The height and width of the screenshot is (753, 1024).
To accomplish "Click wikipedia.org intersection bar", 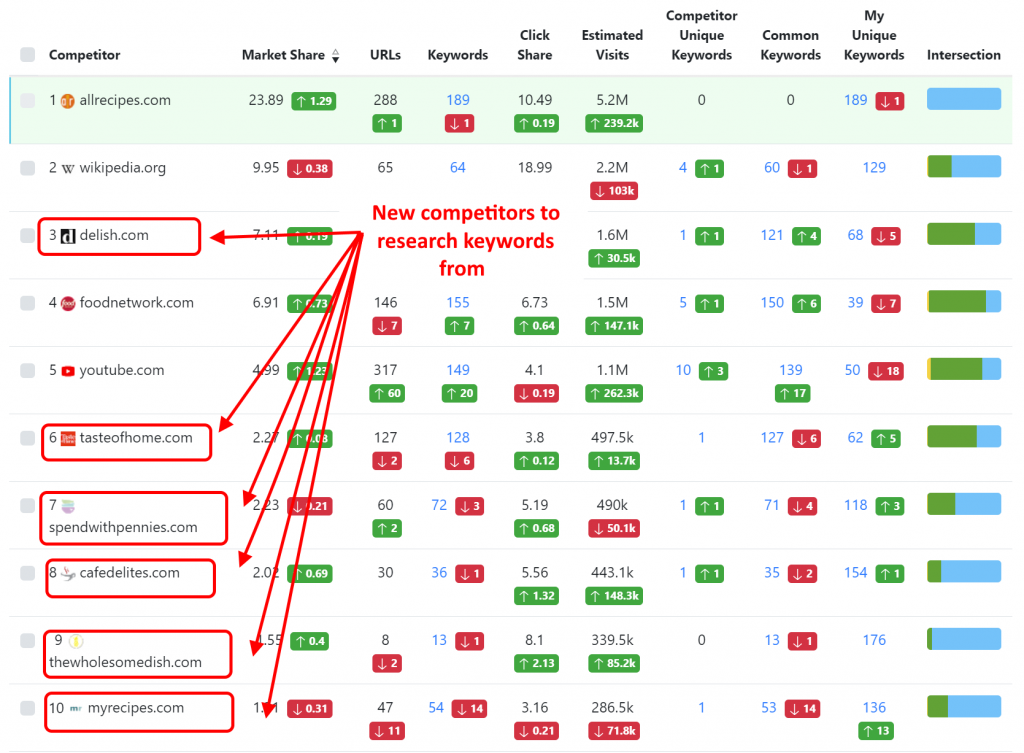I will [x=963, y=167].
